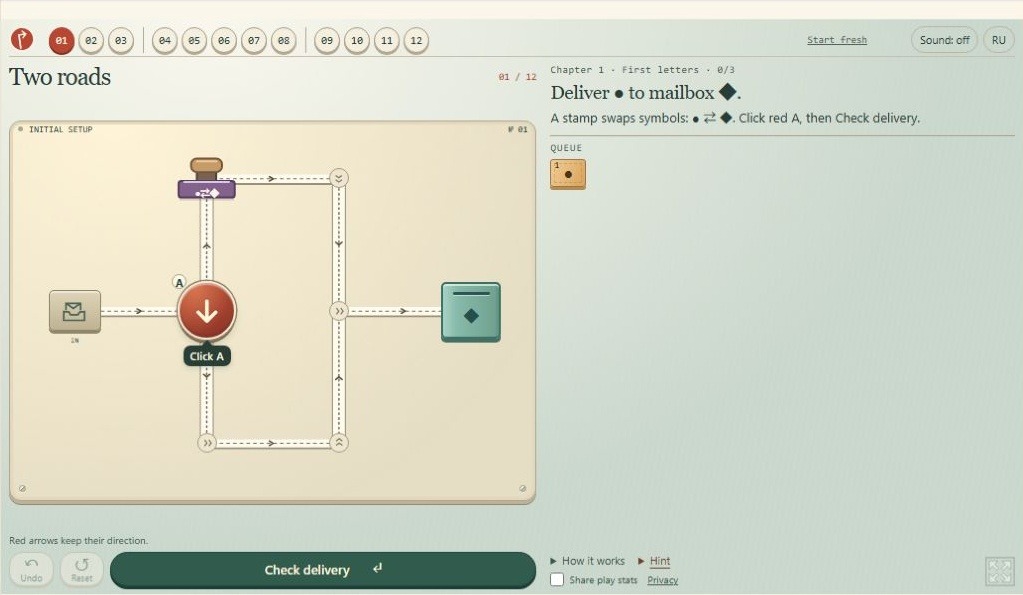Open level 05
The width and height of the screenshot is (1023, 595).
pos(194,40)
